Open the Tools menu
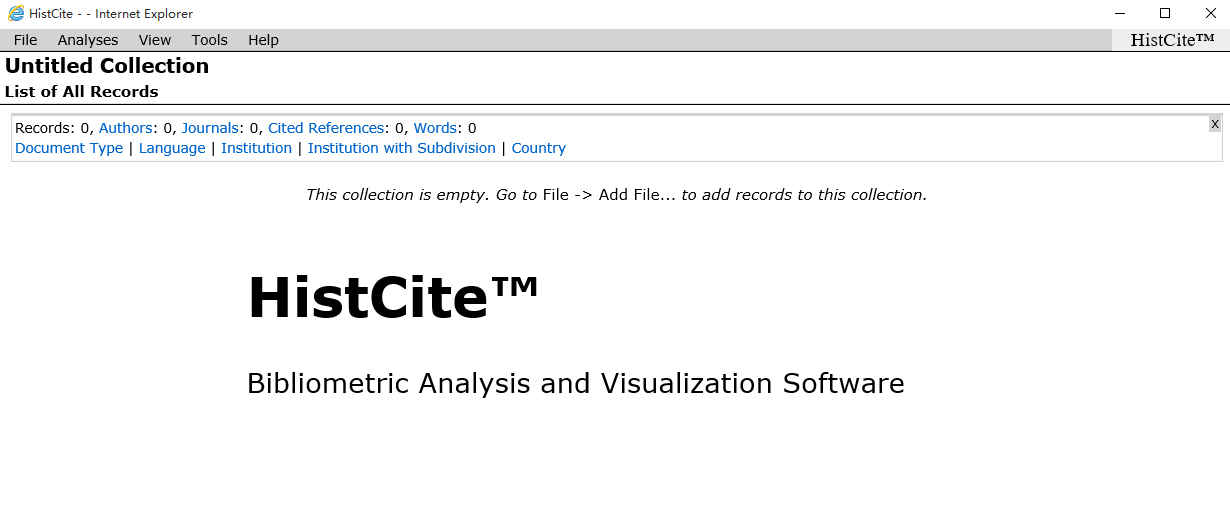 [x=210, y=40]
